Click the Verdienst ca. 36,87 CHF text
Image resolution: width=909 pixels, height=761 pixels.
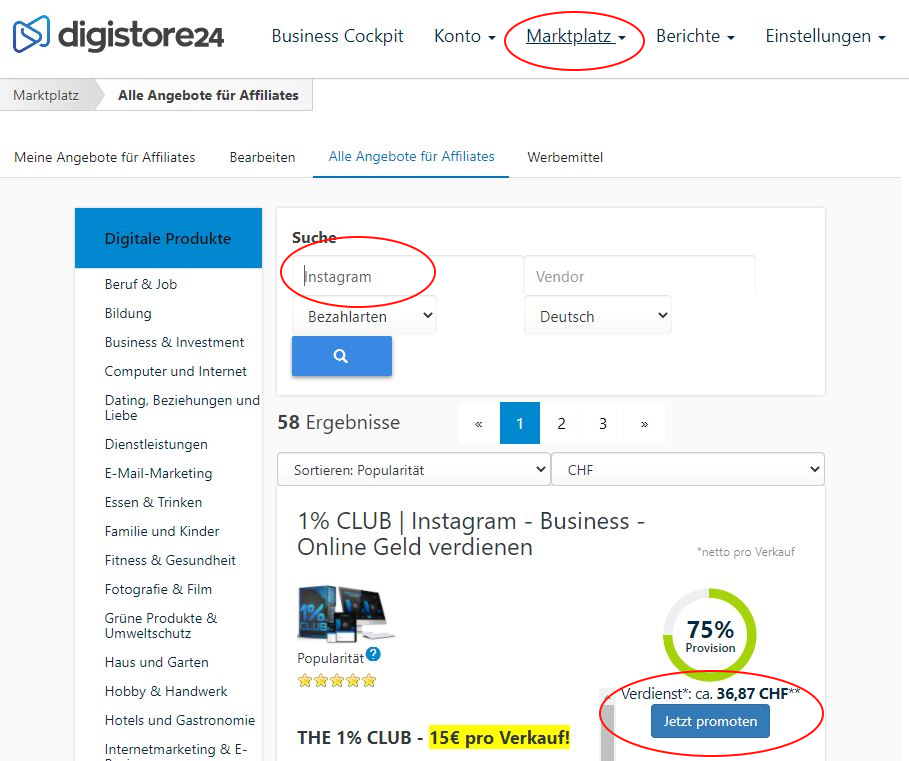(710, 694)
